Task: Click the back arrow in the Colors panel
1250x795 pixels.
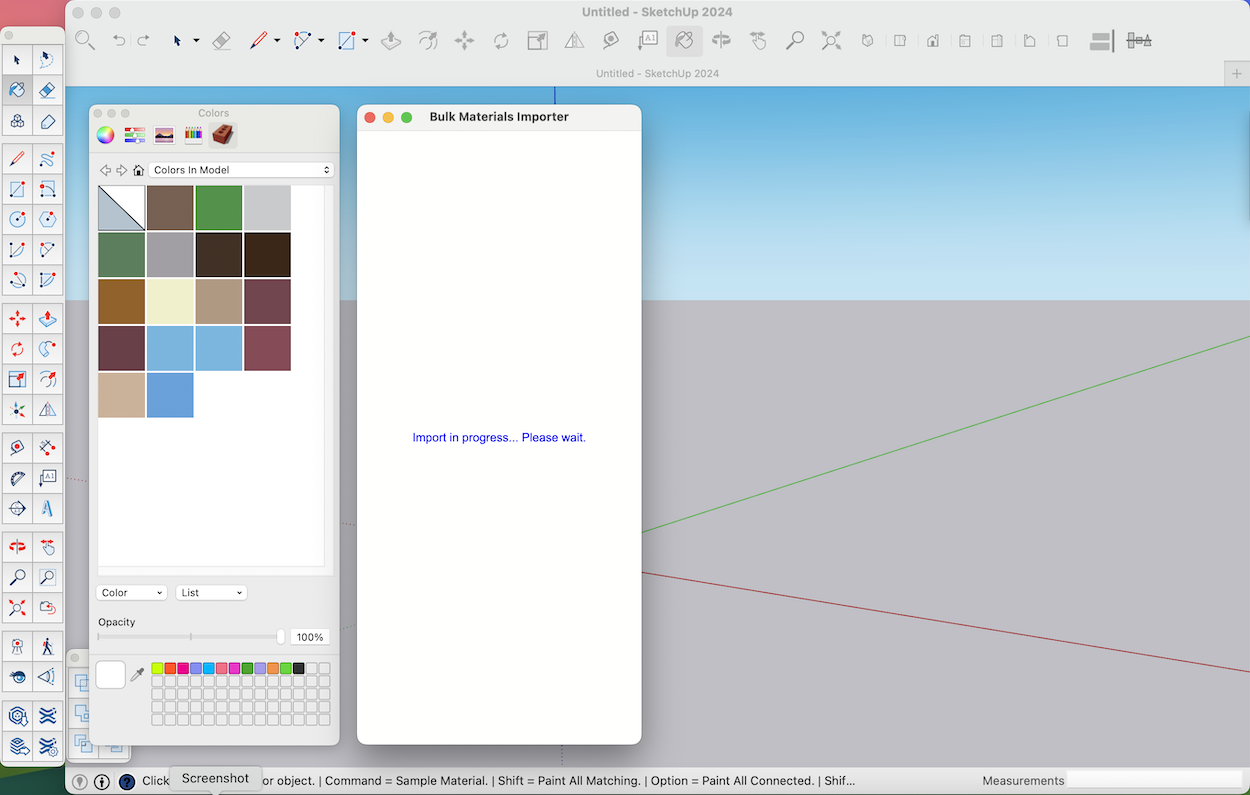Action: point(105,170)
